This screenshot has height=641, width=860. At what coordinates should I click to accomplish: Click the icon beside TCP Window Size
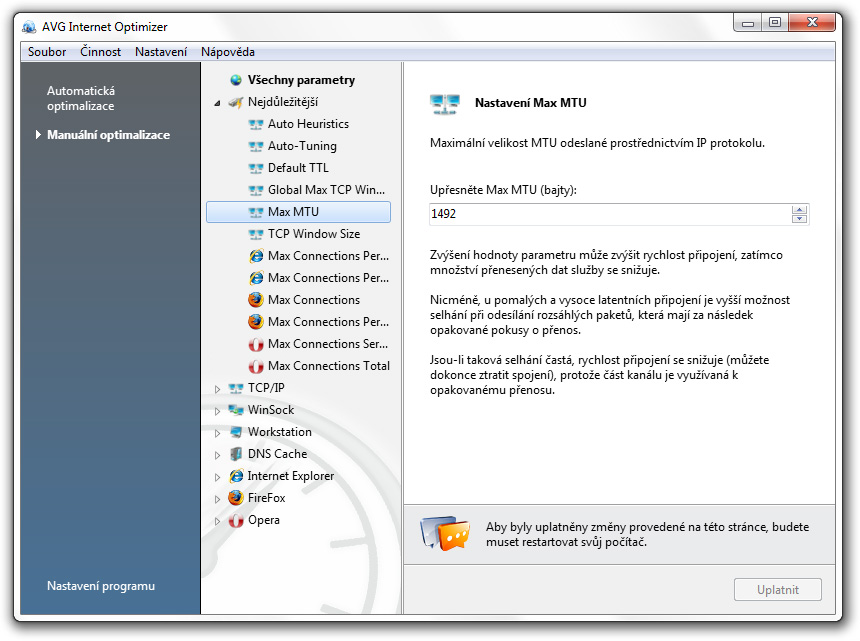[x=256, y=234]
